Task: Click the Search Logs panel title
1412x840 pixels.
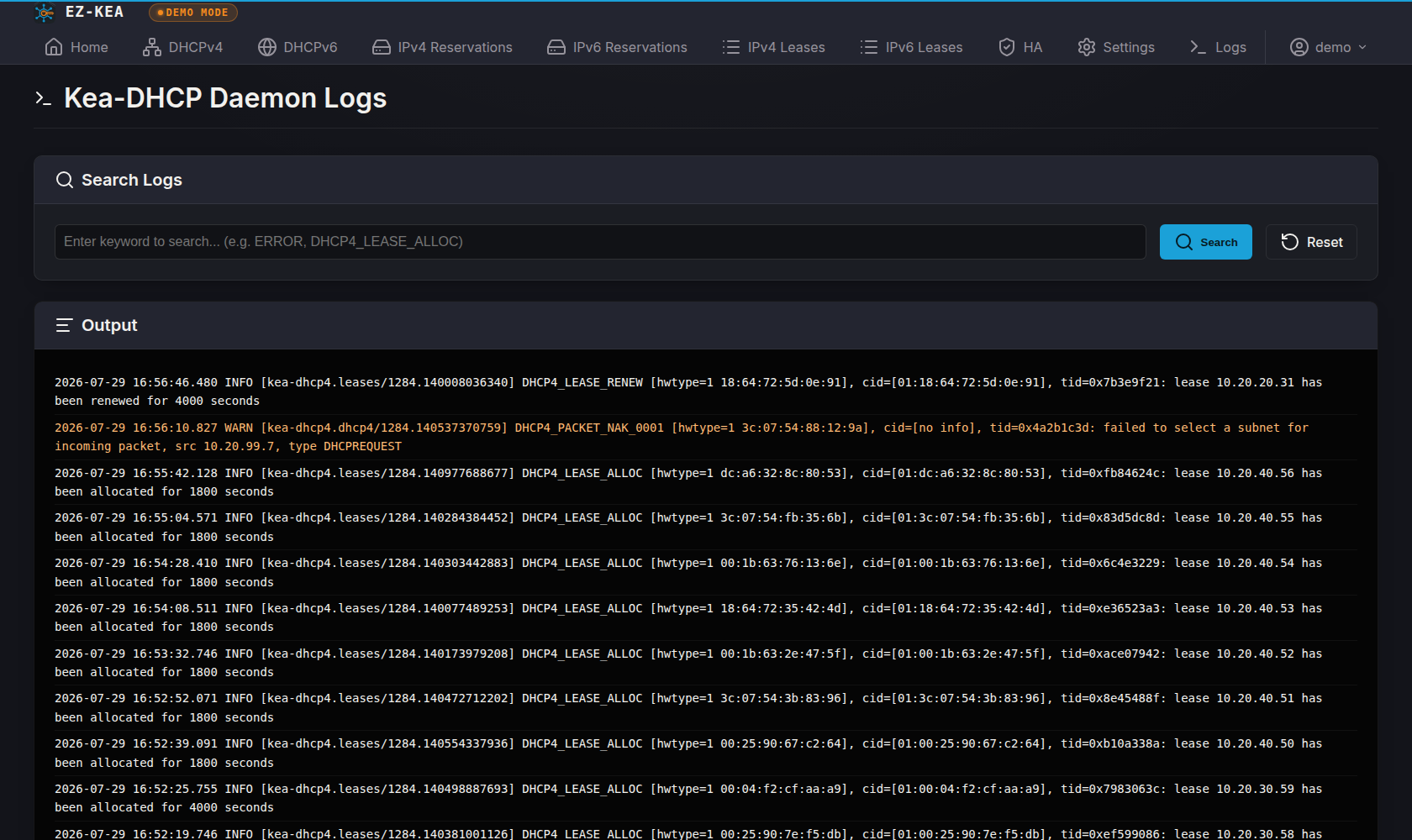Action: click(x=132, y=180)
